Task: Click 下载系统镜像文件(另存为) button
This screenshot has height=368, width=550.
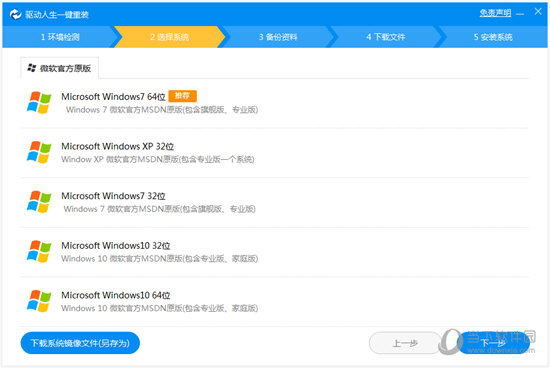Action: [x=80, y=343]
